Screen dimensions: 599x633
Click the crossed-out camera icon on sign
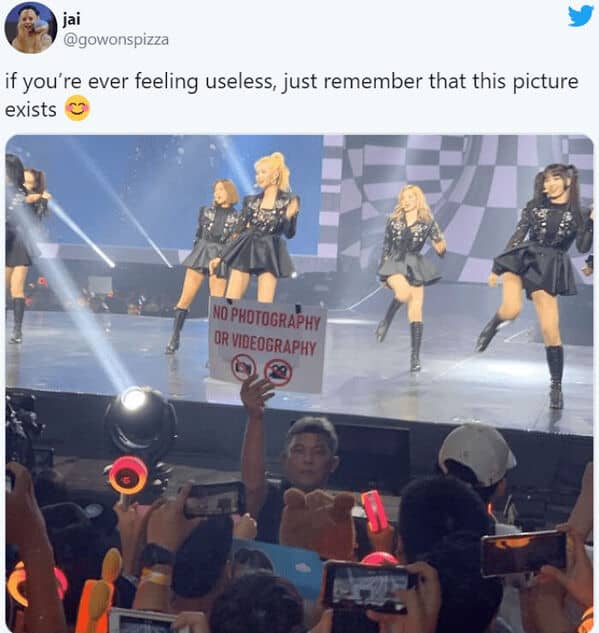(x=243, y=367)
